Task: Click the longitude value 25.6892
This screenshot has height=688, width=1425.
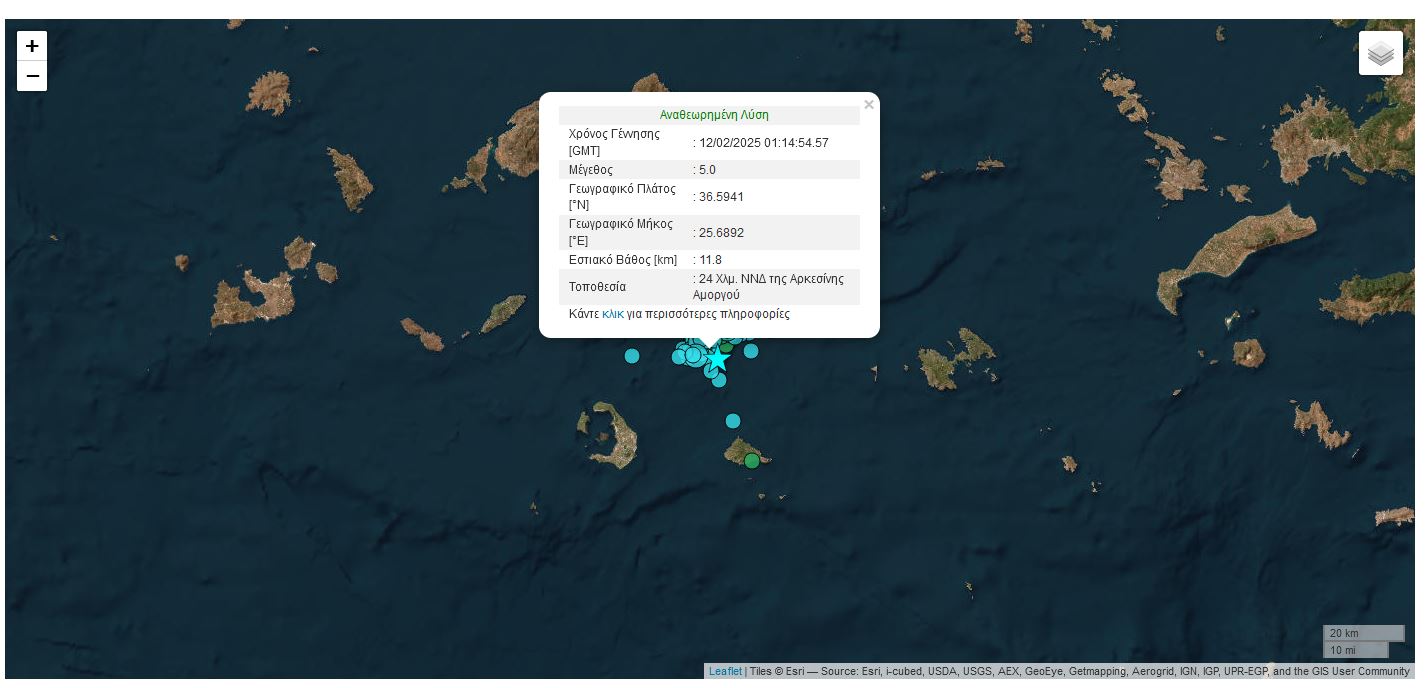Action: [721, 233]
